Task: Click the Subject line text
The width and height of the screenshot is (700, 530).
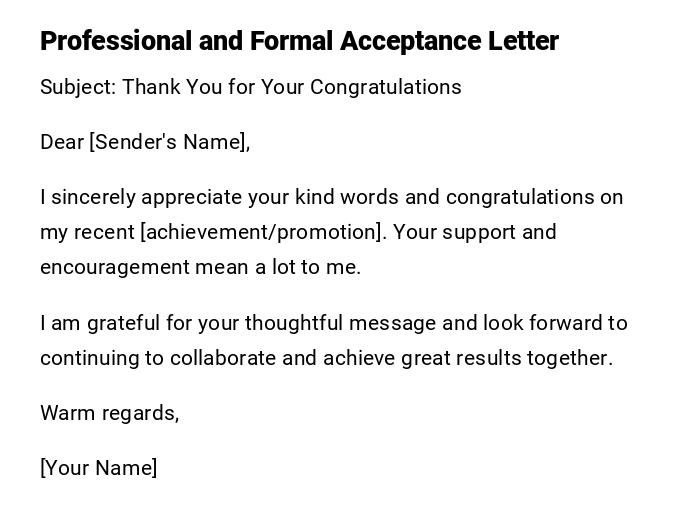Action: click(x=250, y=87)
